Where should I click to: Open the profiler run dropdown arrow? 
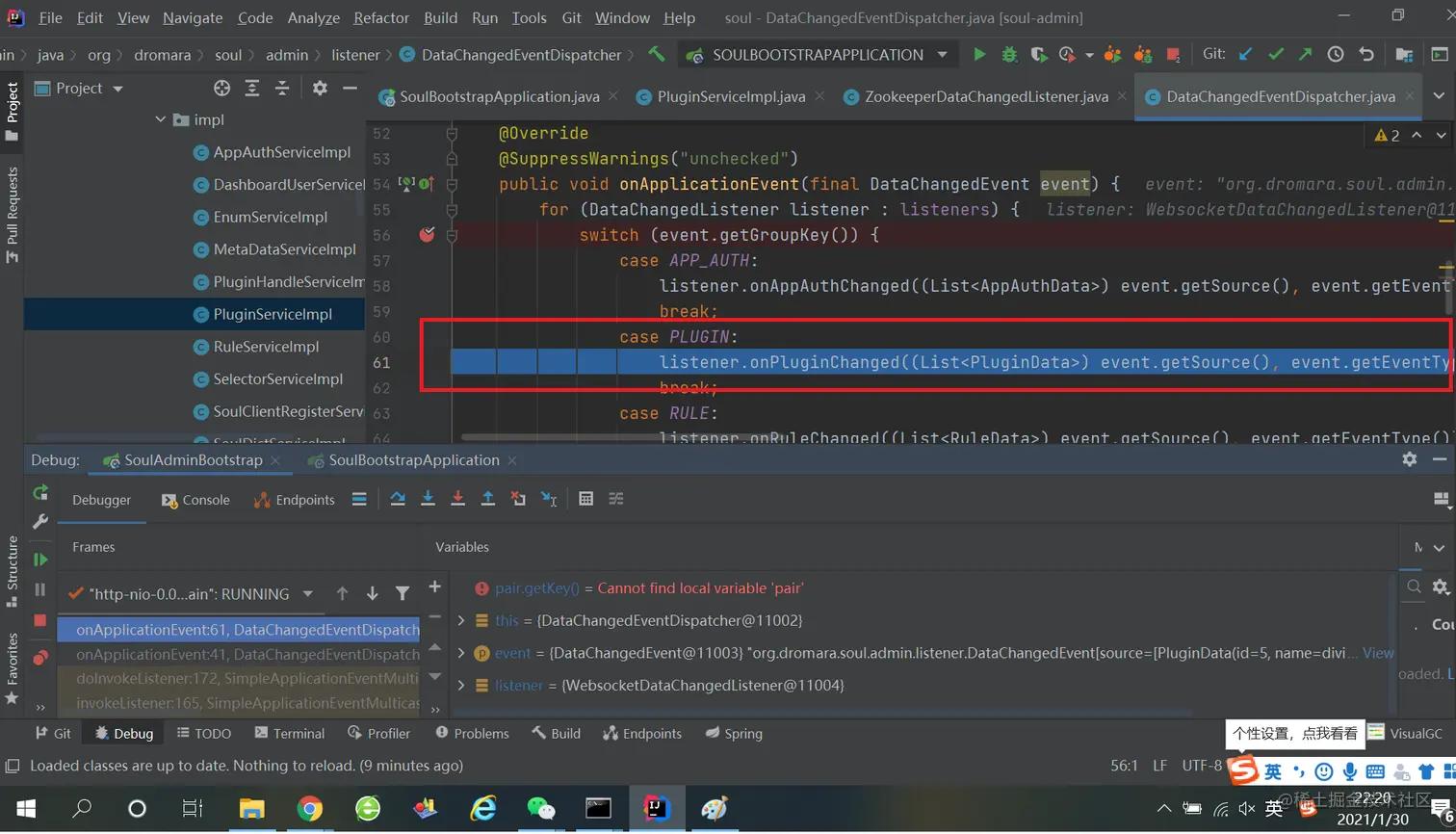[1089, 55]
